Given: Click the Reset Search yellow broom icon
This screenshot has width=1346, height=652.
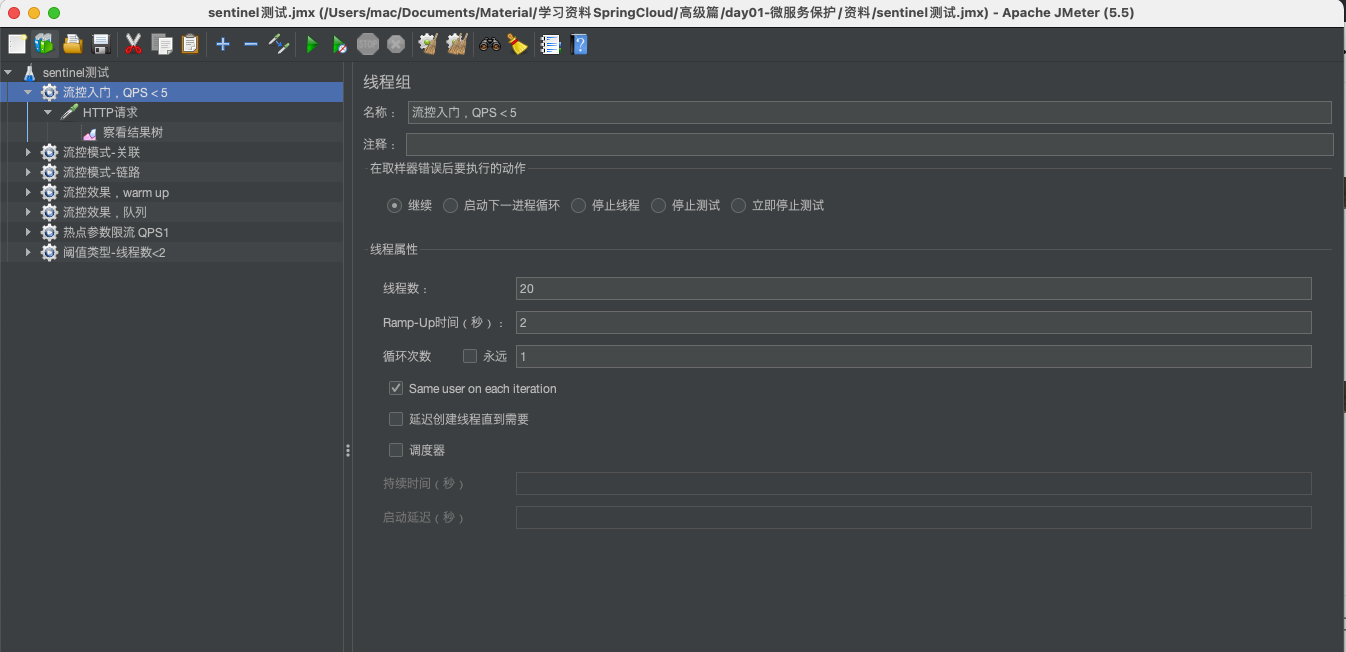Looking at the screenshot, I should point(517,44).
